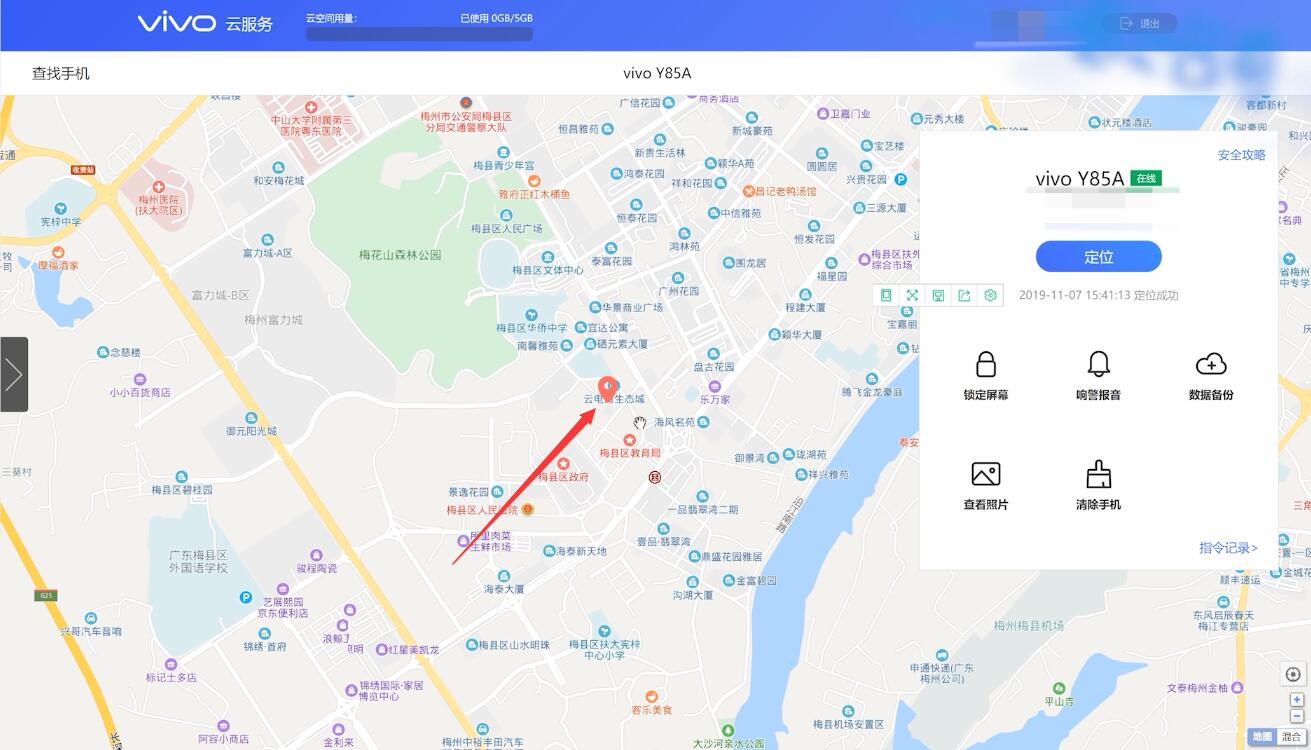Click the 梅县区政府 star marker
1311x750 pixels.
pos(563,464)
